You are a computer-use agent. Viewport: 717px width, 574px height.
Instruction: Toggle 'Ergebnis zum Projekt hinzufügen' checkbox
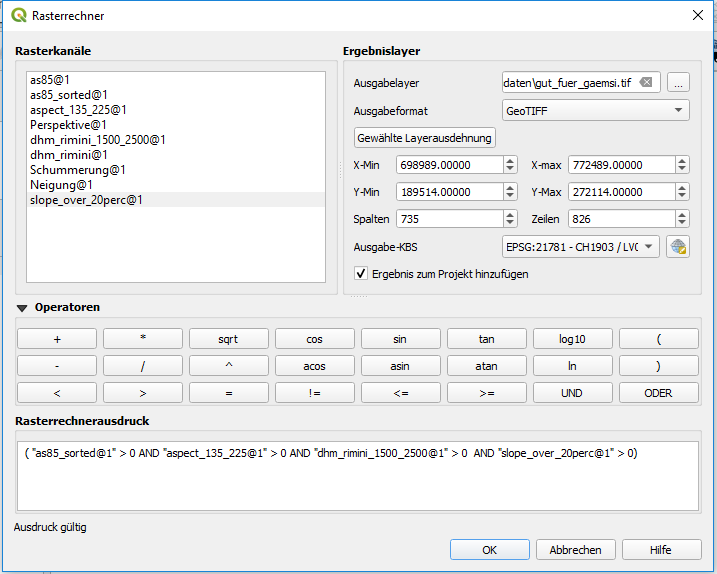[x=362, y=274]
